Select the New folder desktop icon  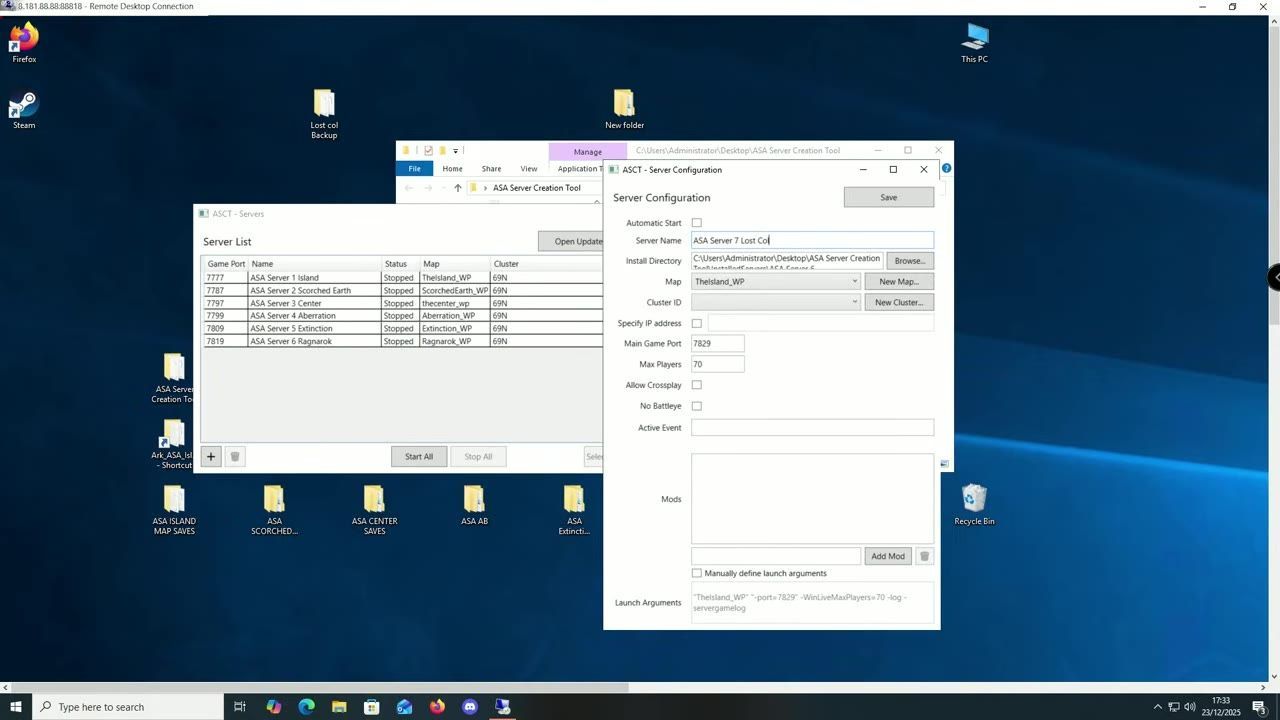click(x=624, y=109)
